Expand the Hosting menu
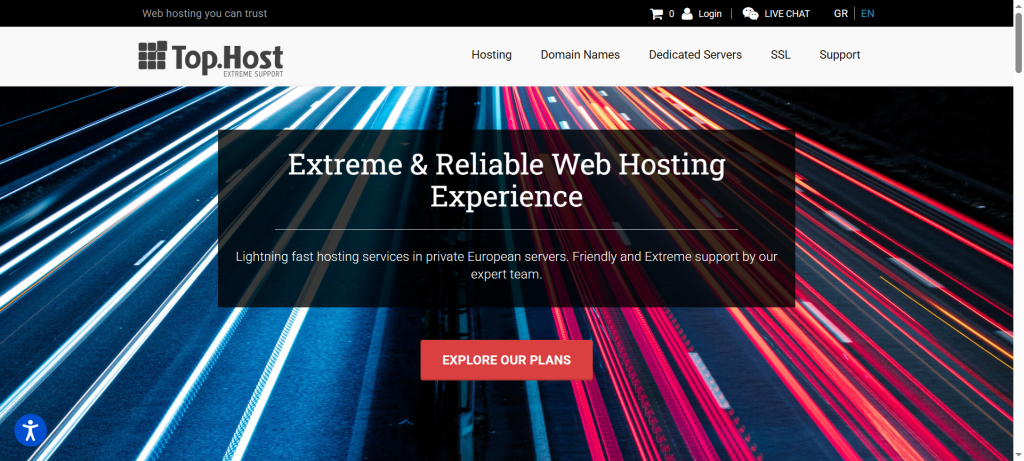Screen dimensions: 1024x461 (491, 55)
